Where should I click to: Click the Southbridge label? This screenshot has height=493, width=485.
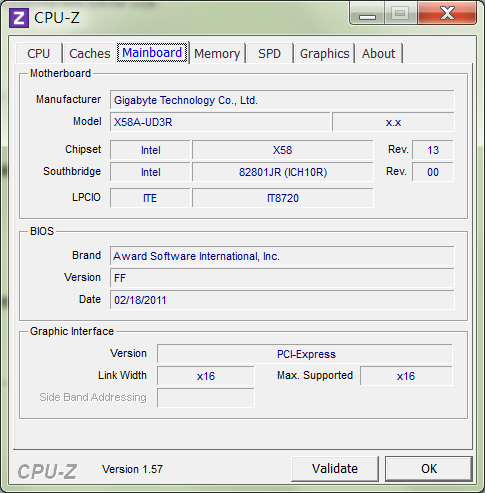[x=72, y=171]
